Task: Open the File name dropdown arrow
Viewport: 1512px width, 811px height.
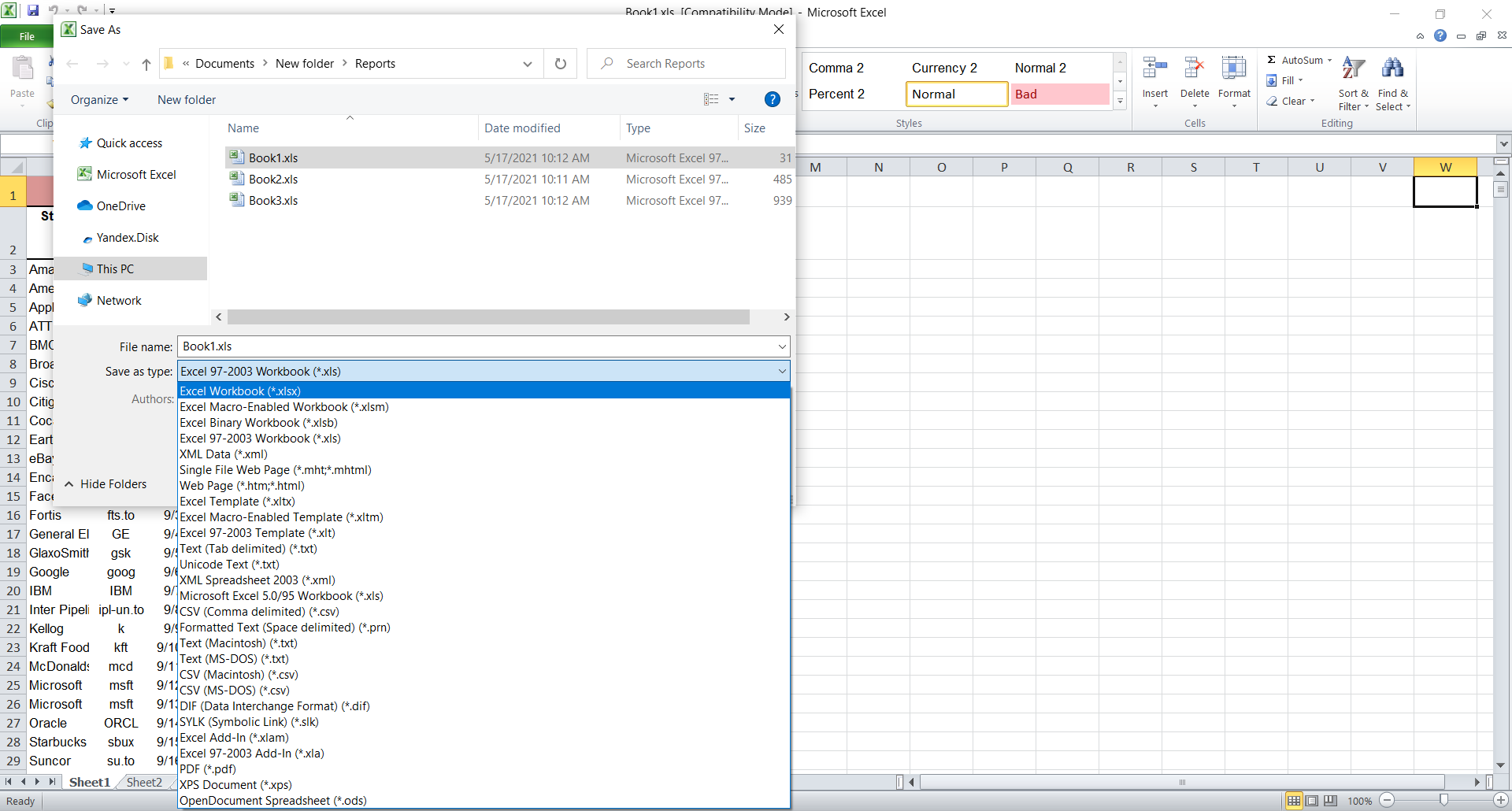Action: tap(781, 346)
